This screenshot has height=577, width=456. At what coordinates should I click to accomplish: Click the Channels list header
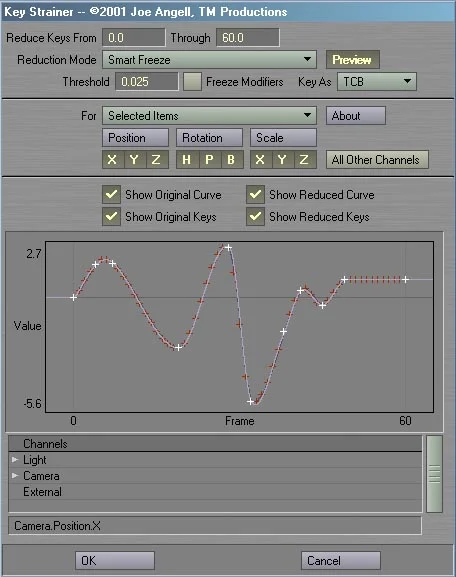[x=215, y=444]
